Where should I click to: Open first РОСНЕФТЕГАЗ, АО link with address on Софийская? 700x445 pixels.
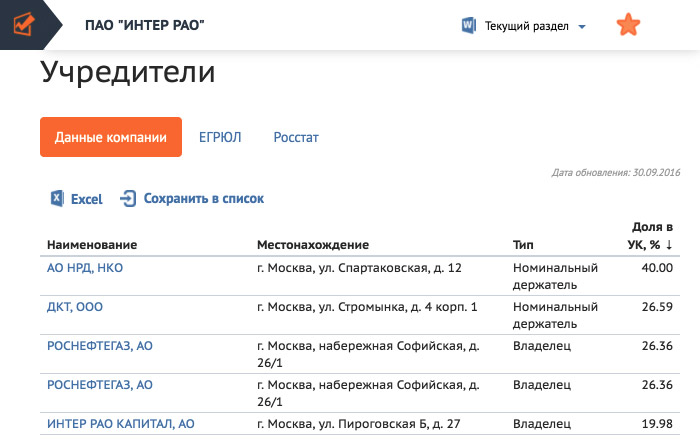pos(100,346)
